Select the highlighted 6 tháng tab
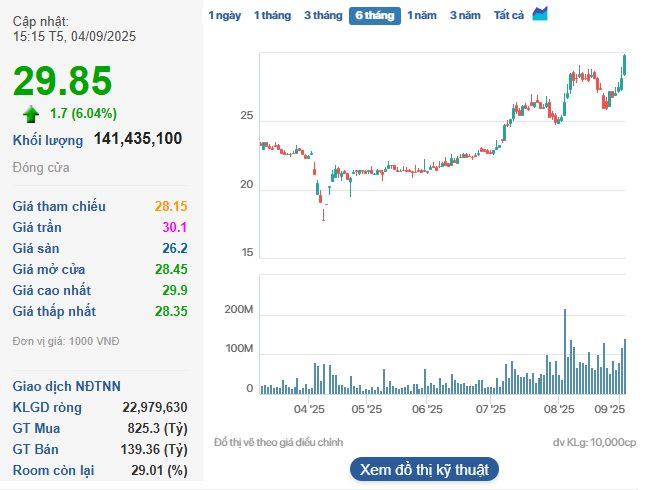Image resolution: width=649 pixels, height=490 pixels. tap(374, 15)
